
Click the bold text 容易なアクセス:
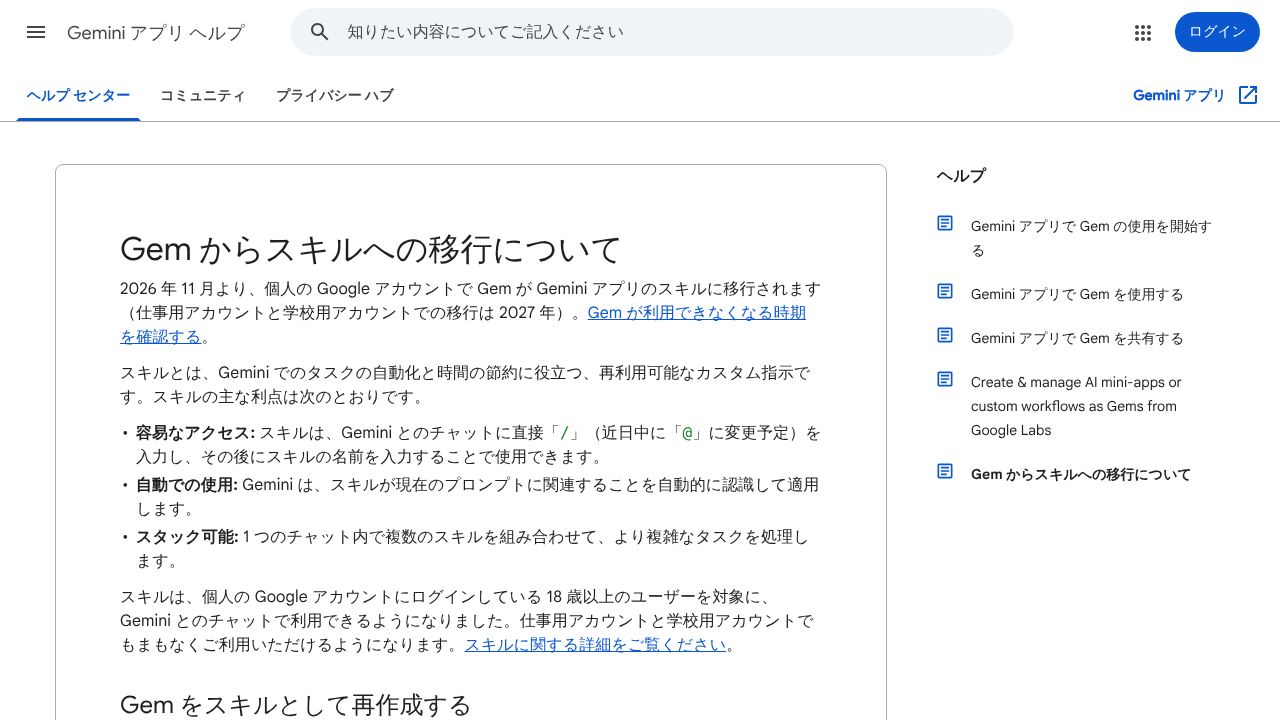196,433
